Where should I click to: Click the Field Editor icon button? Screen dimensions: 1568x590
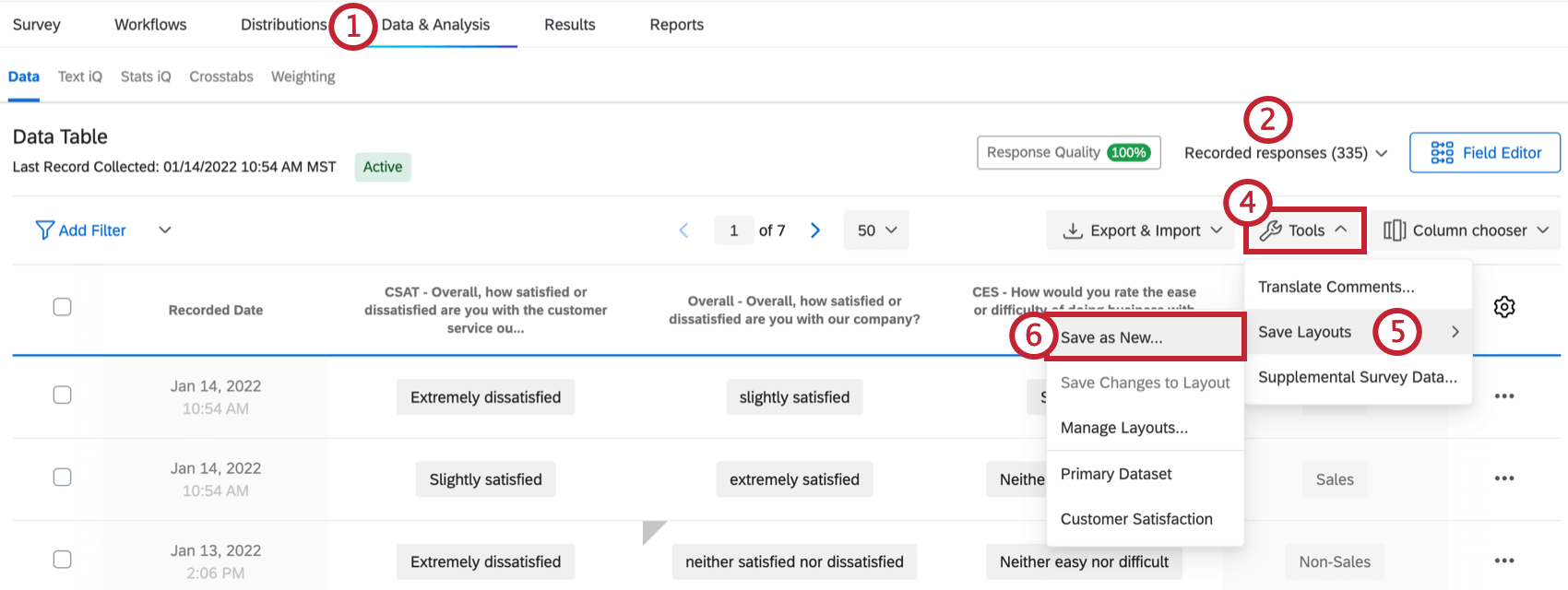point(1442,153)
